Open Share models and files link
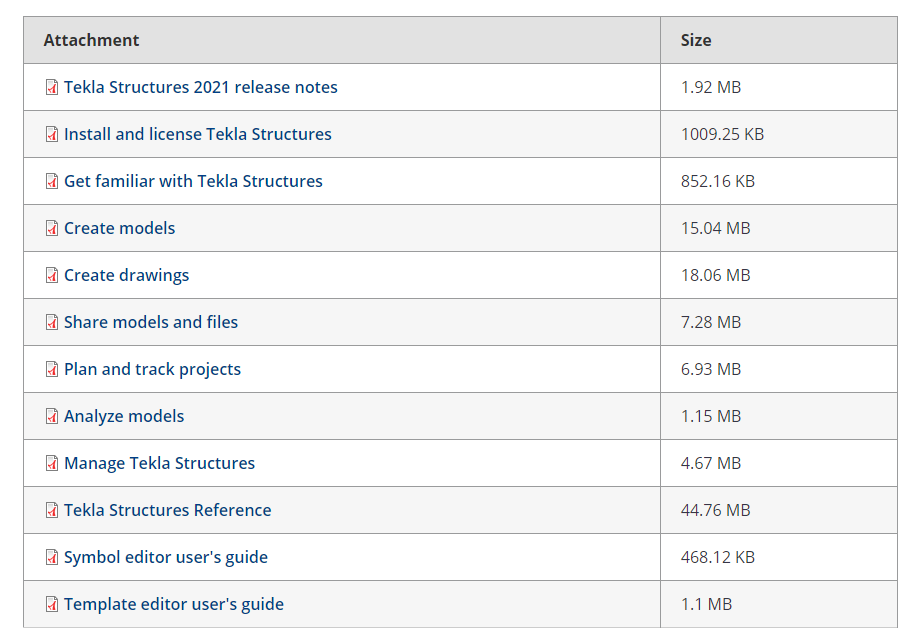Screen dimensions: 917x640 coord(151,322)
